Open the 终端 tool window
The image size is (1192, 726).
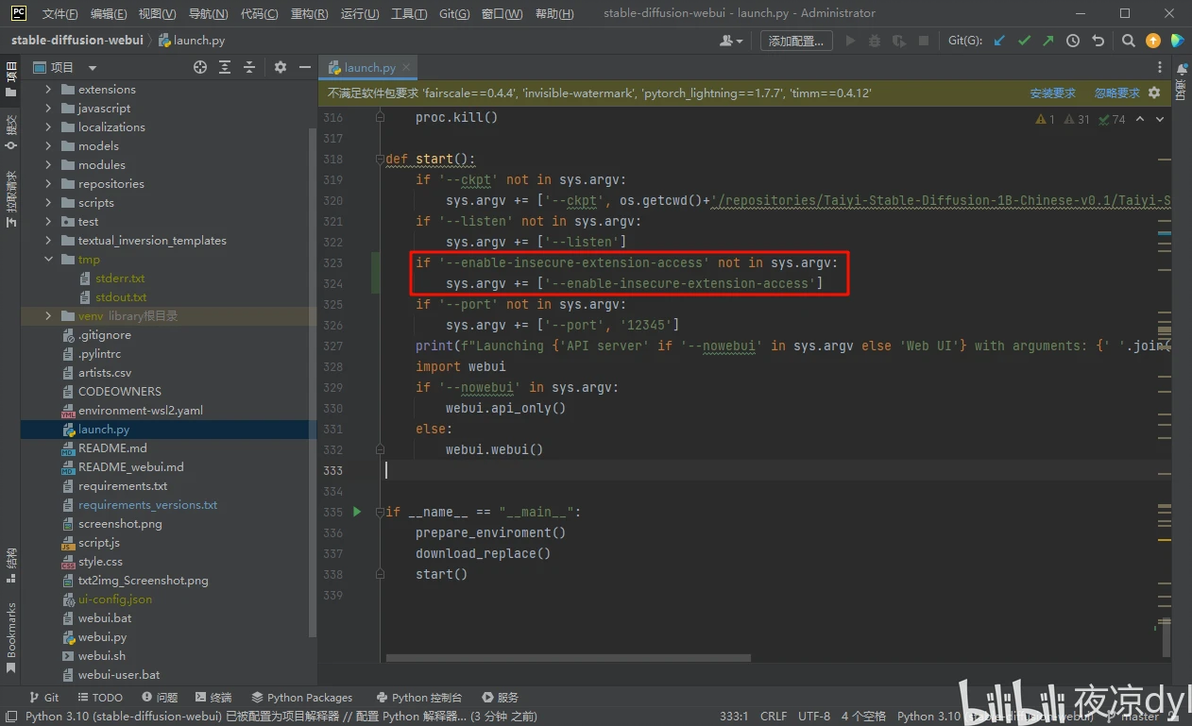click(x=214, y=697)
